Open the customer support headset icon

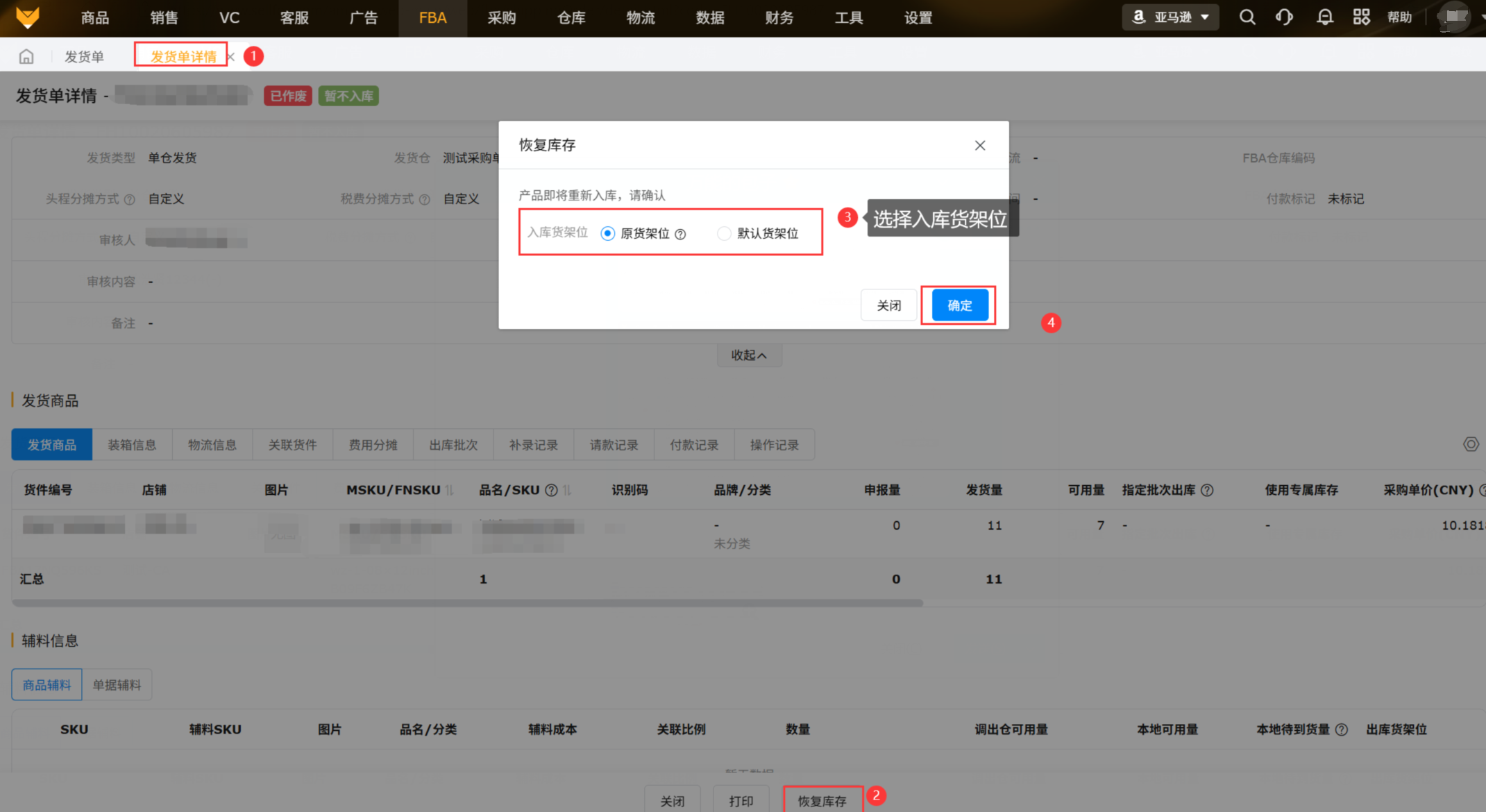click(1284, 17)
